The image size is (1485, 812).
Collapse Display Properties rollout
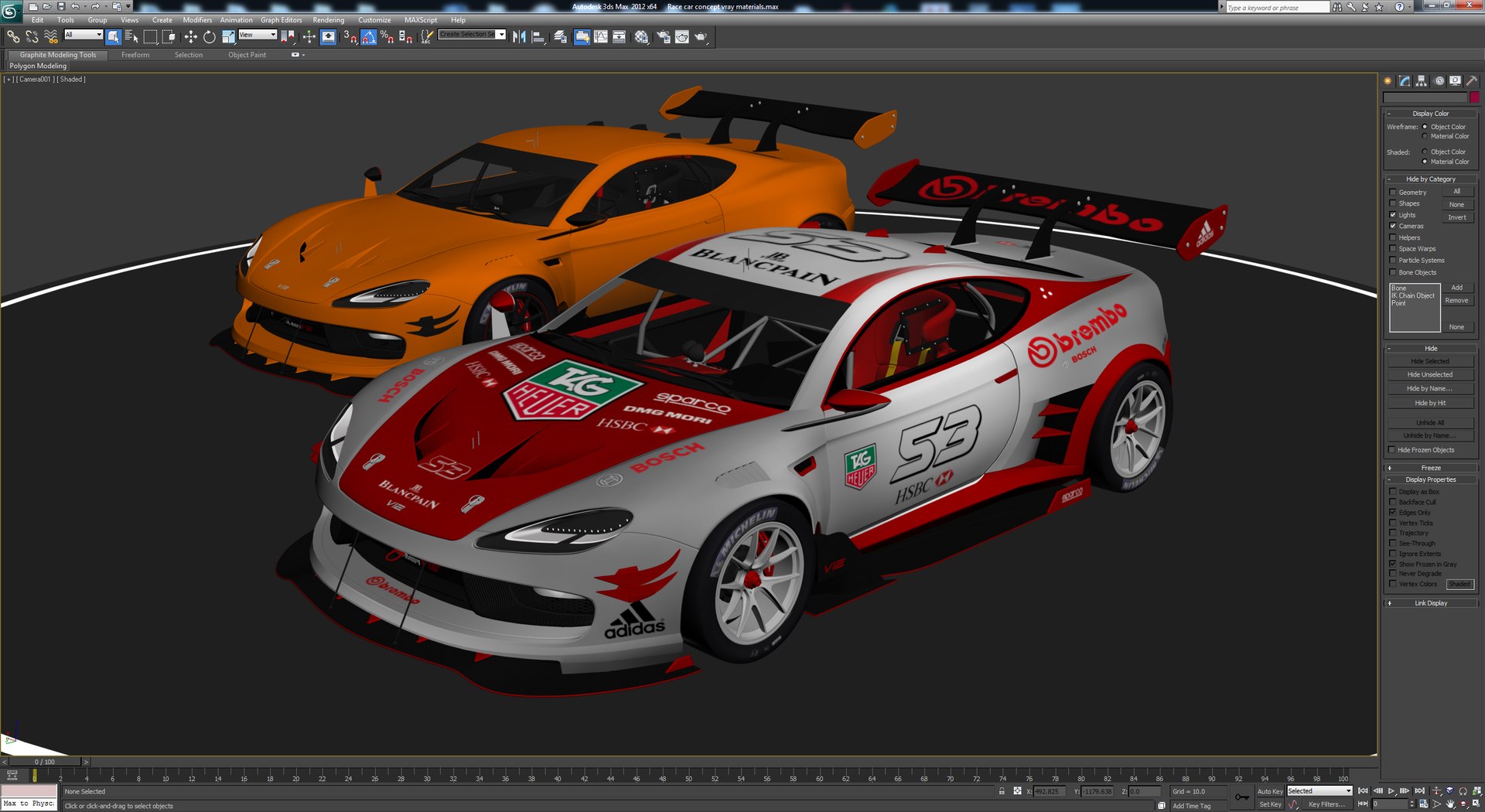click(x=1431, y=479)
